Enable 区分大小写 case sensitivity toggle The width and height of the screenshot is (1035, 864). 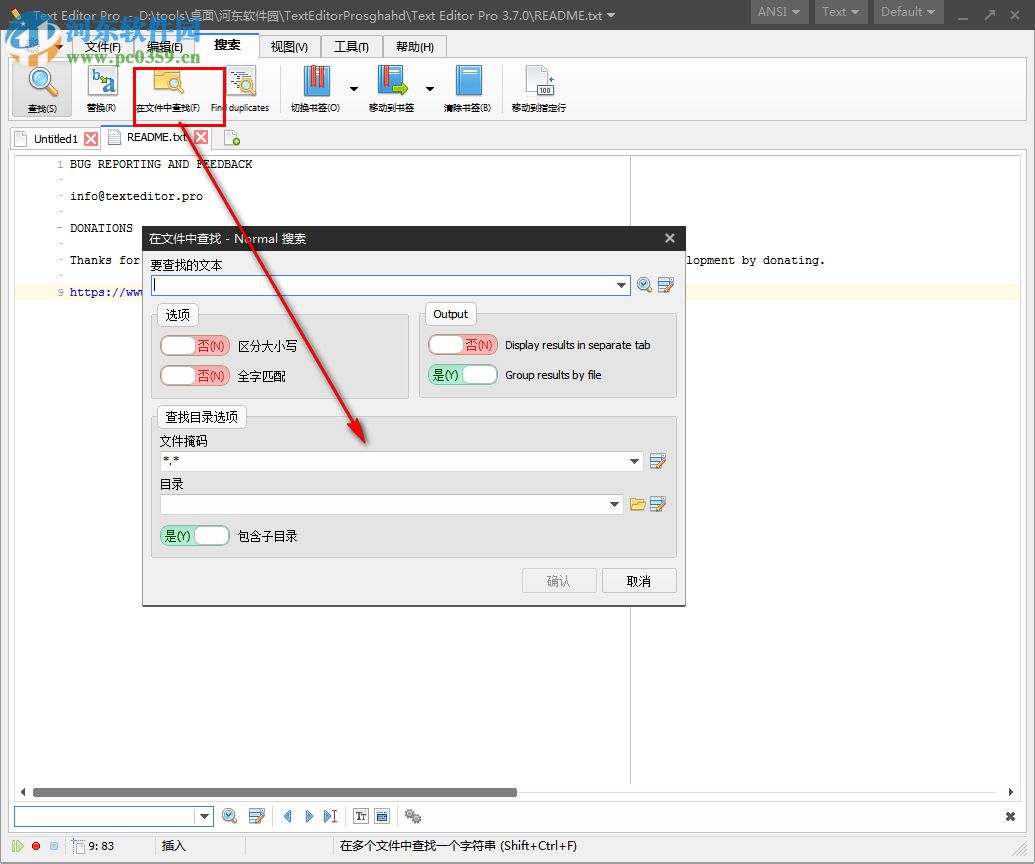coord(195,345)
